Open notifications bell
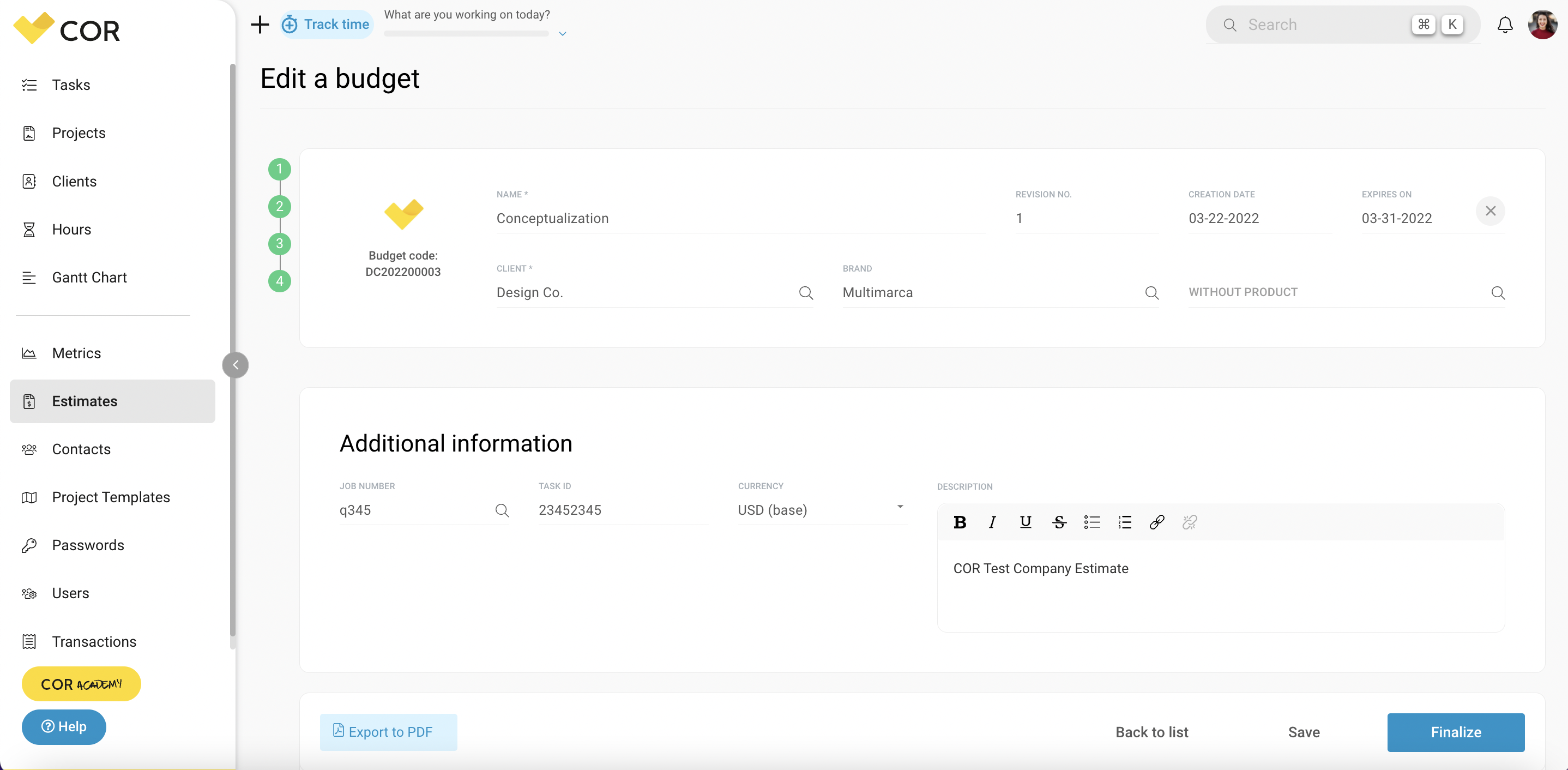This screenshot has width=1568, height=770. 1505,25
